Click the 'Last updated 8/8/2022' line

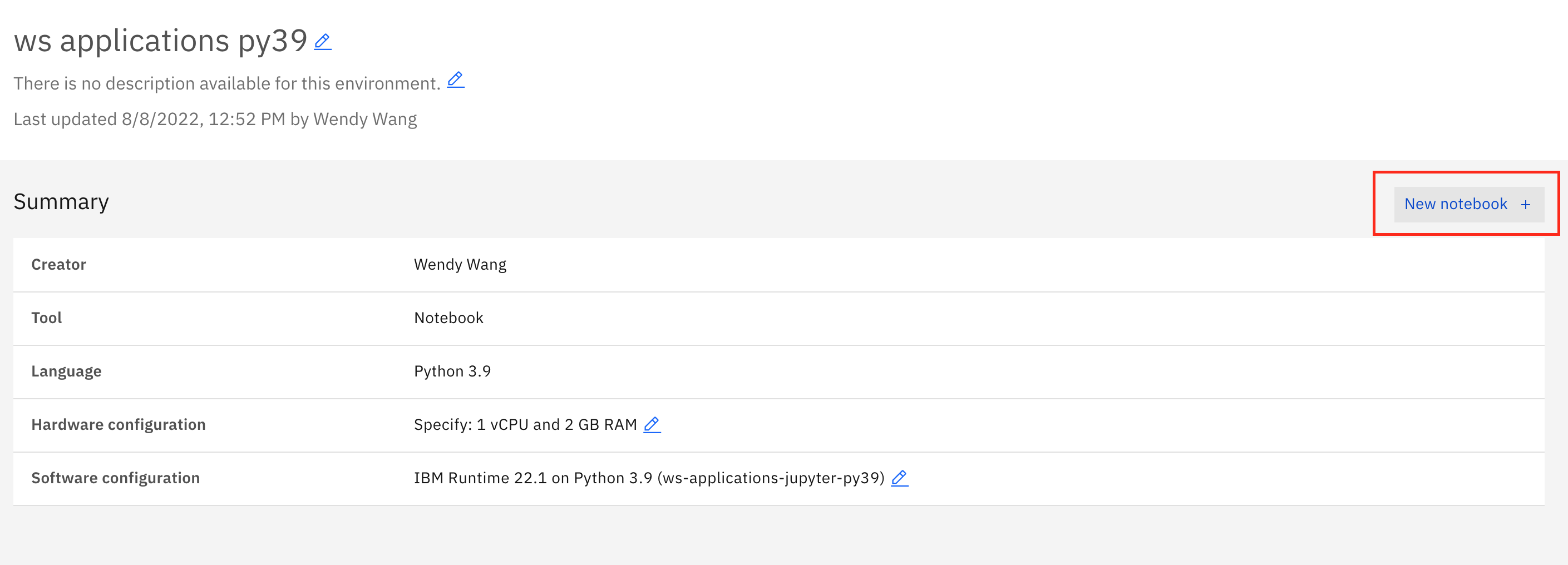point(215,119)
